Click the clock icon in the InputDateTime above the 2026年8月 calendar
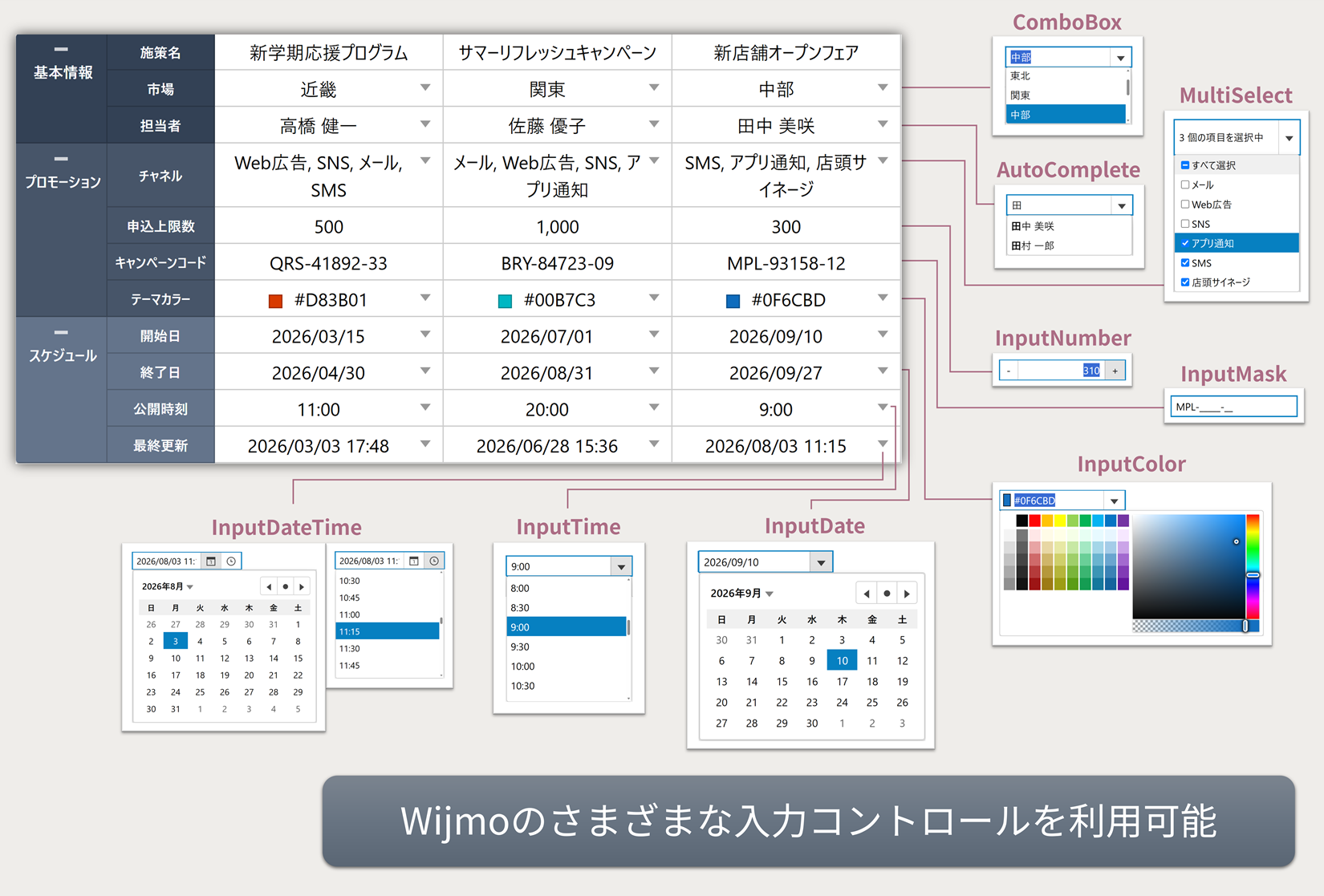The width and height of the screenshot is (1324, 896). coord(231,562)
